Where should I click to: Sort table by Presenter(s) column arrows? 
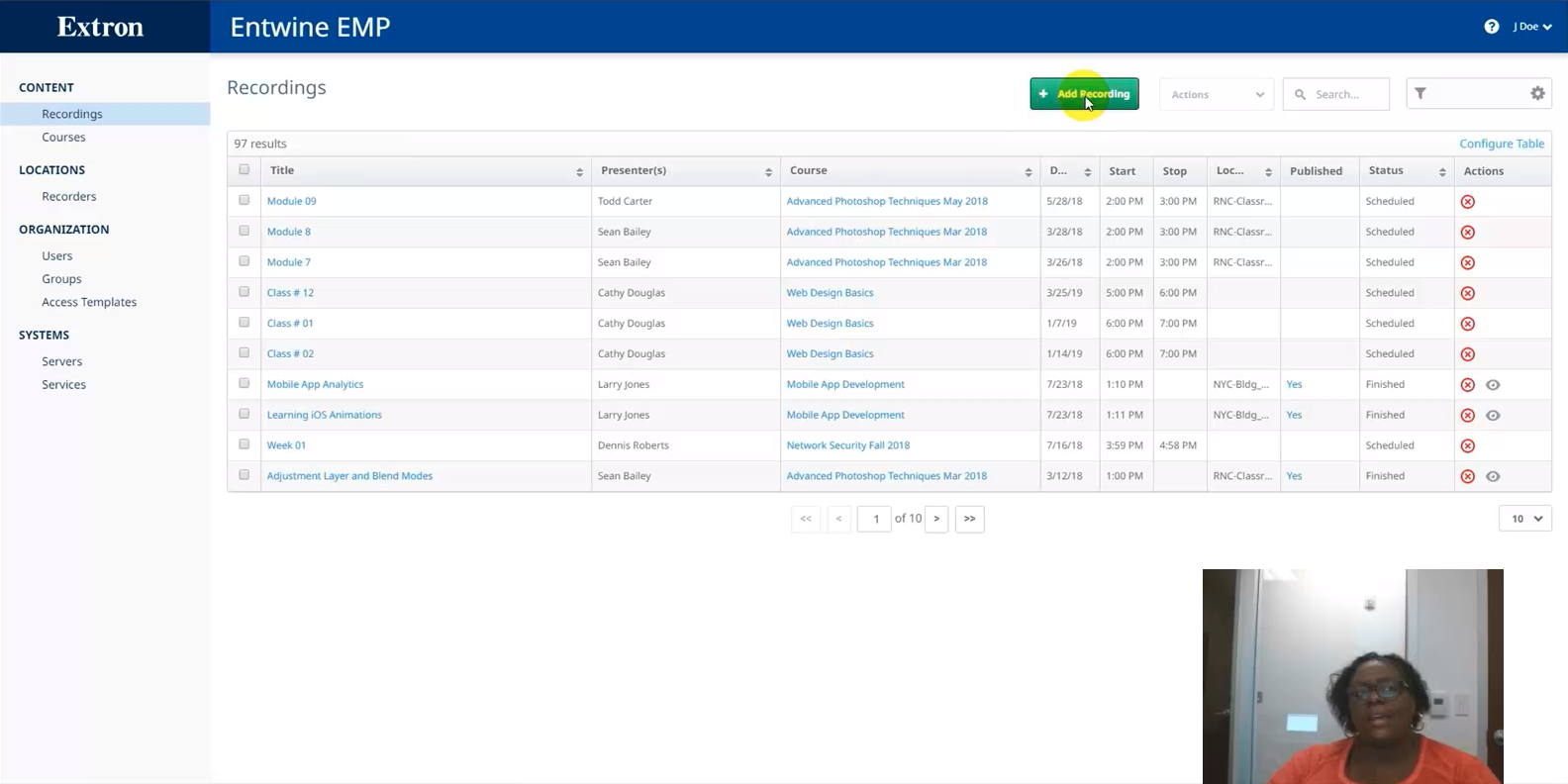pyautogui.click(x=768, y=172)
